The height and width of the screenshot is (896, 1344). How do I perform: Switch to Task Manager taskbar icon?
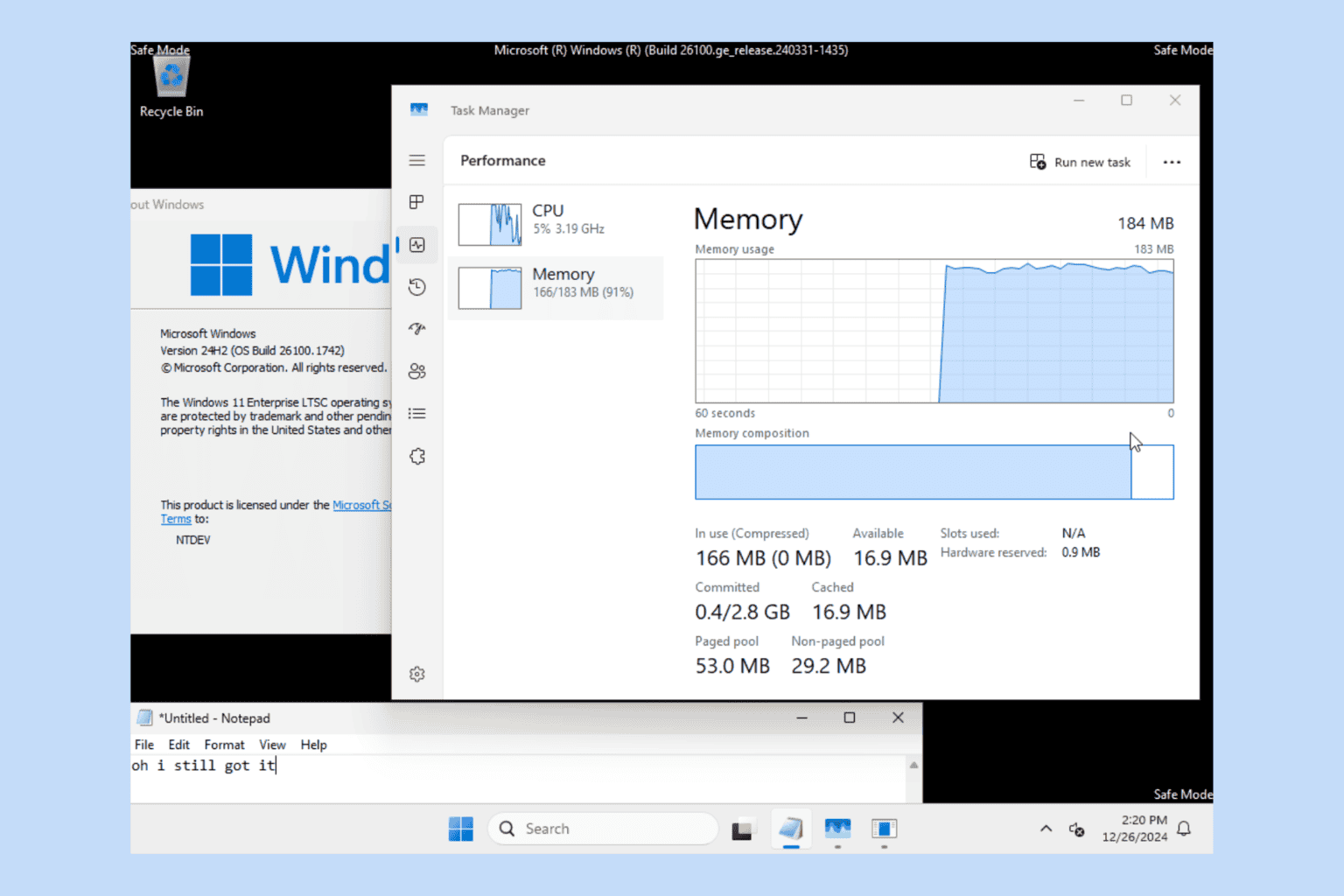tap(837, 829)
